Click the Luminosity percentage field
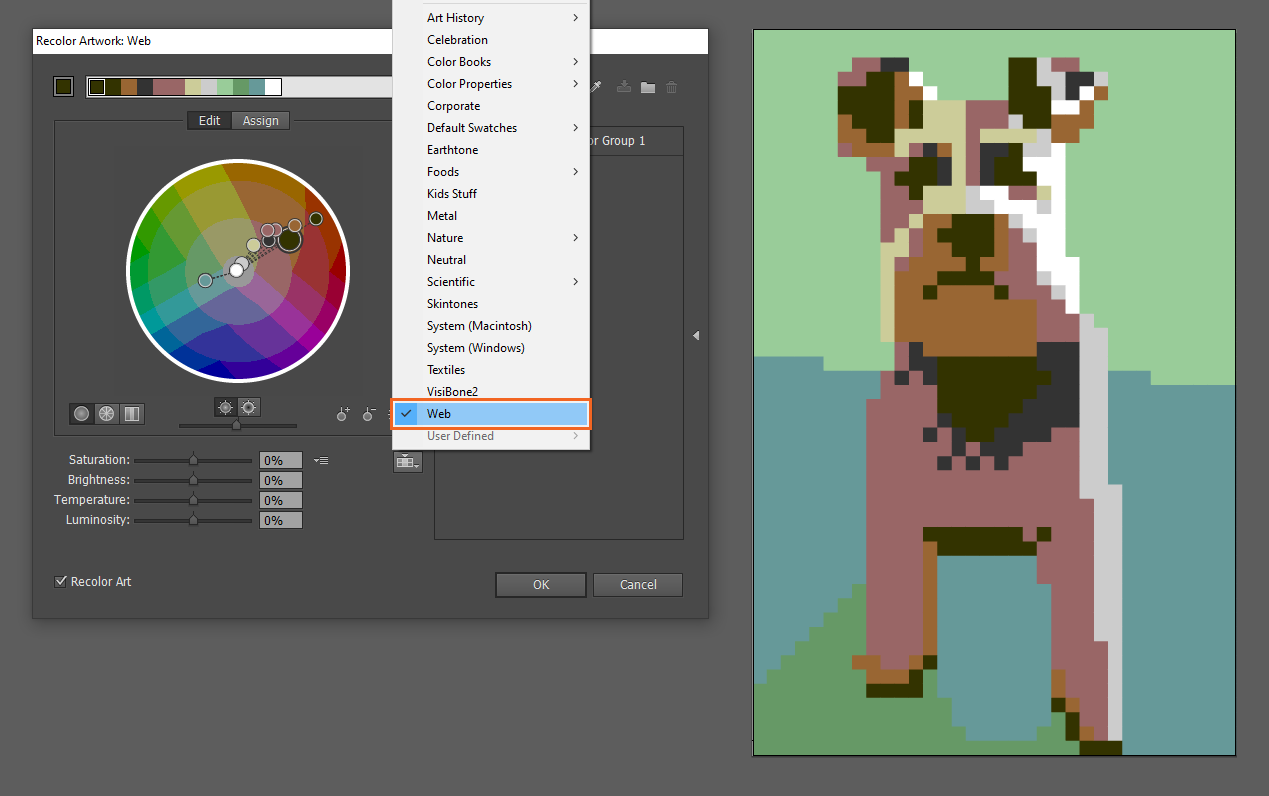Image resolution: width=1269 pixels, height=796 pixels. [281, 520]
